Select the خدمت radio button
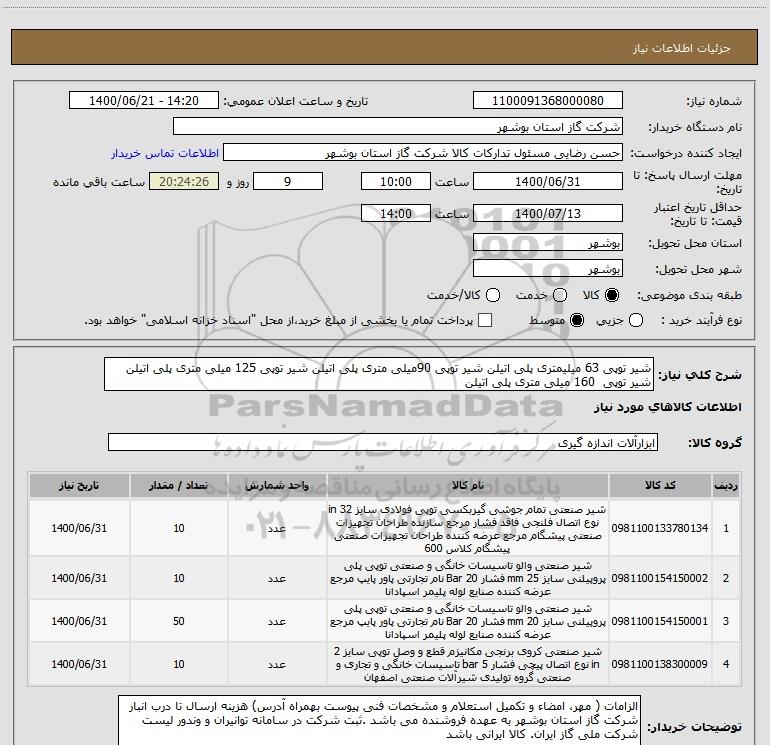This screenshot has width=770, height=745. coord(560,295)
